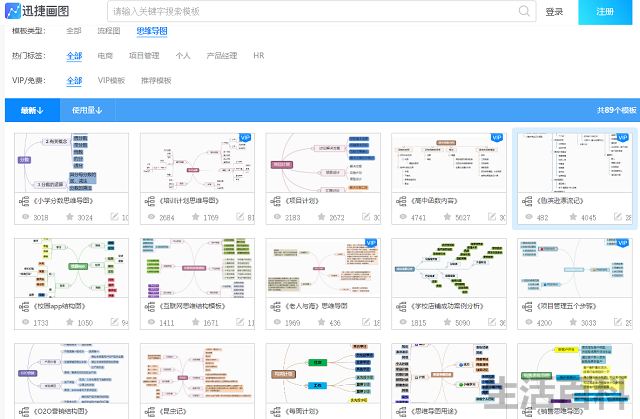Select 流程图 template type
The height and width of the screenshot is (419, 640).
point(109,31)
